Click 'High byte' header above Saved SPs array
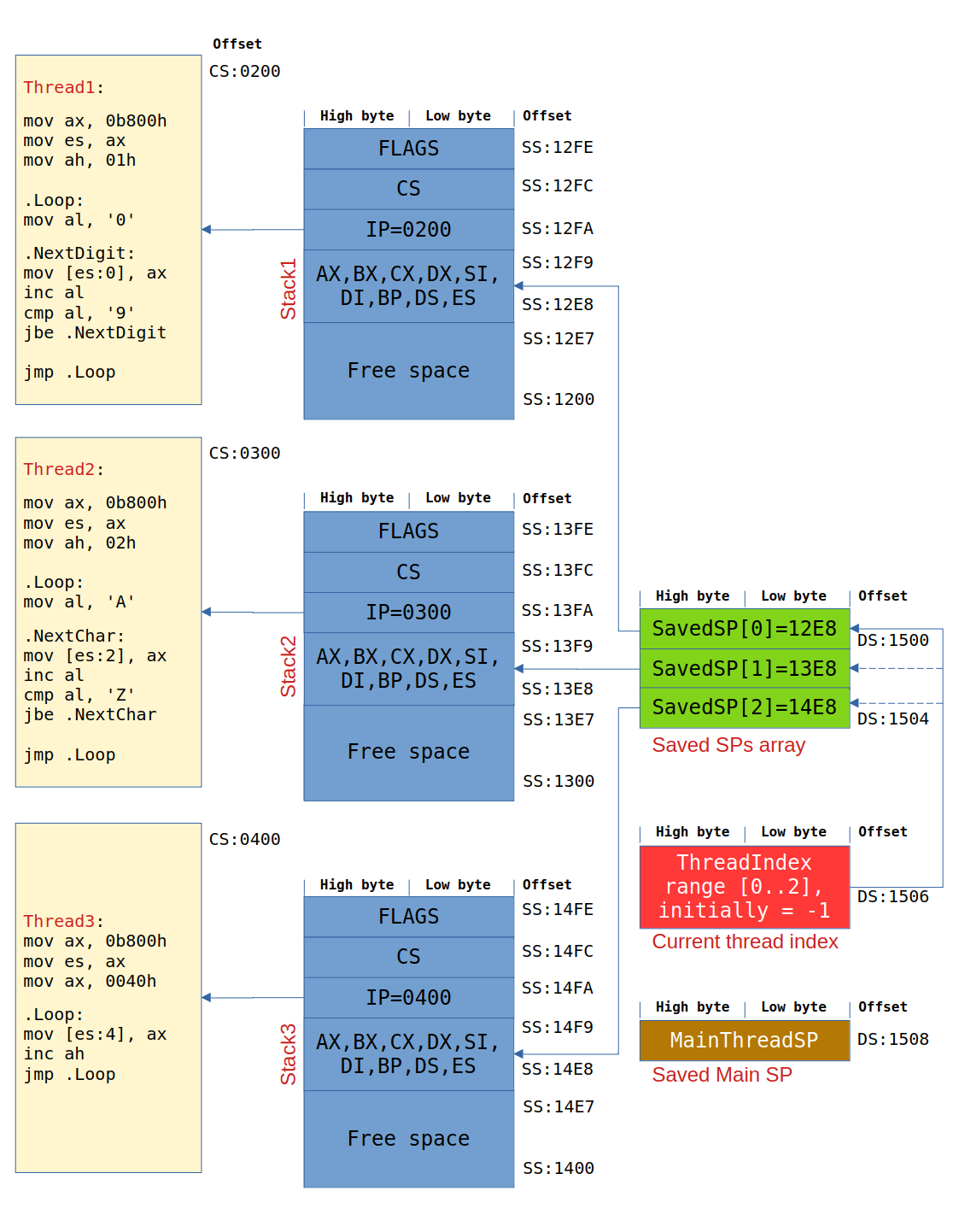The width and height of the screenshot is (959, 1232). pyautogui.click(x=693, y=596)
